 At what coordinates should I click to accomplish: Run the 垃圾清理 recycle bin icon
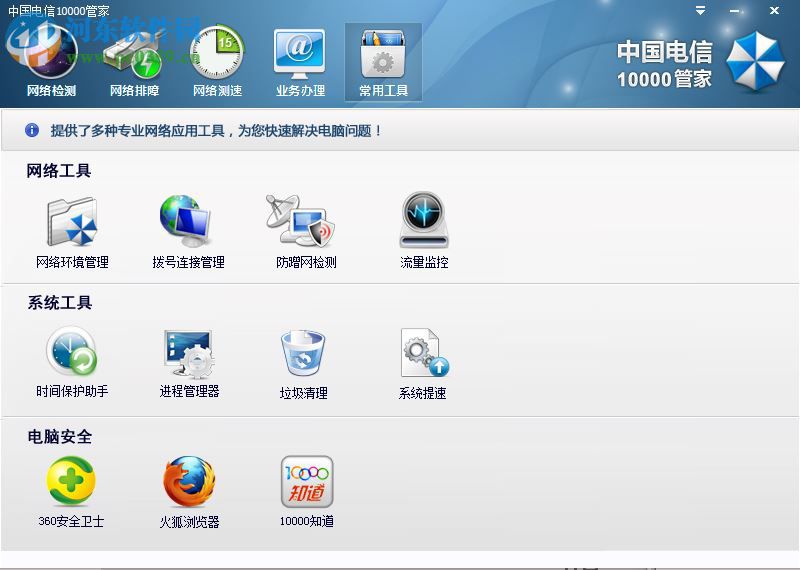(303, 353)
